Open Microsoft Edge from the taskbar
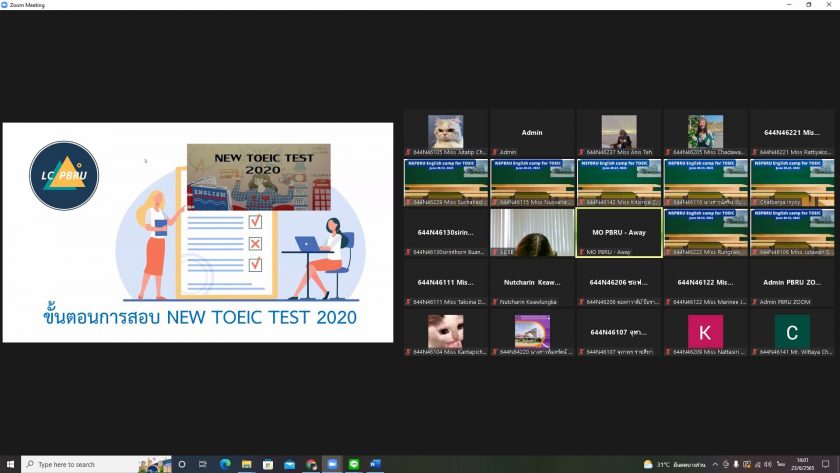The width and height of the screenshot is (840, 473). click(x=225, y=464)
